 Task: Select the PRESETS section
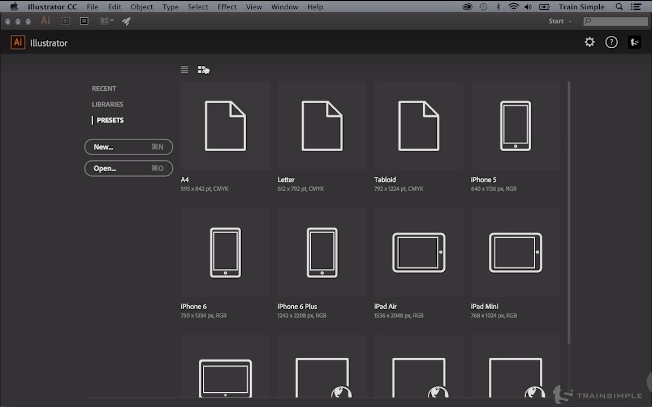tap(110, 120)
